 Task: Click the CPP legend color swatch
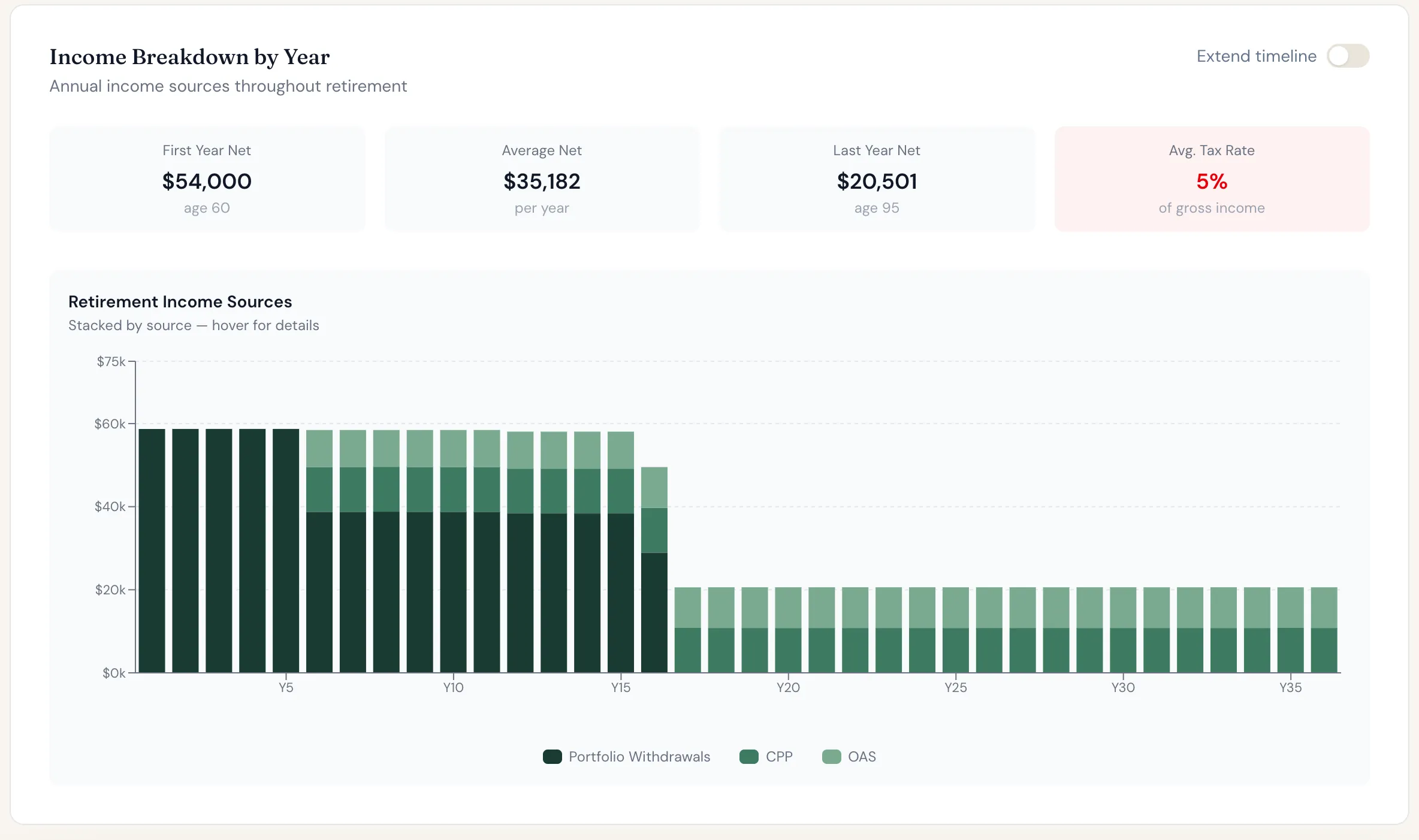point(749,757)
